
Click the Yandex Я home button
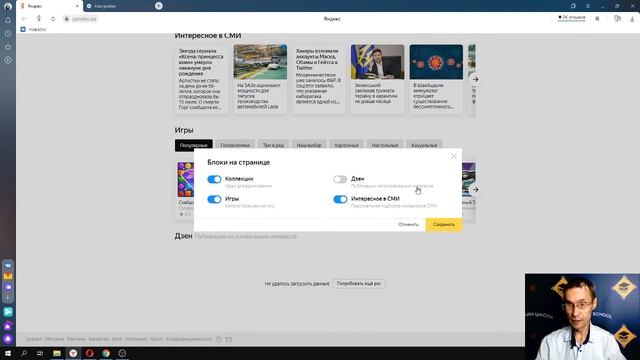[39, 19]
